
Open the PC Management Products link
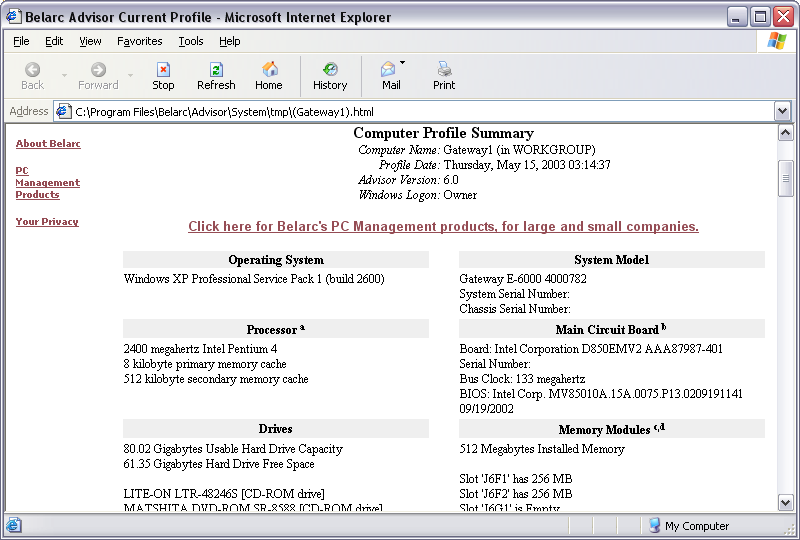click(47, 183)
